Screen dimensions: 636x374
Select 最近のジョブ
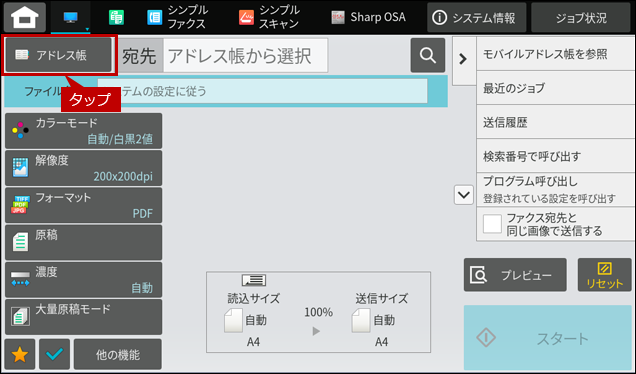[x=555, y=88]
